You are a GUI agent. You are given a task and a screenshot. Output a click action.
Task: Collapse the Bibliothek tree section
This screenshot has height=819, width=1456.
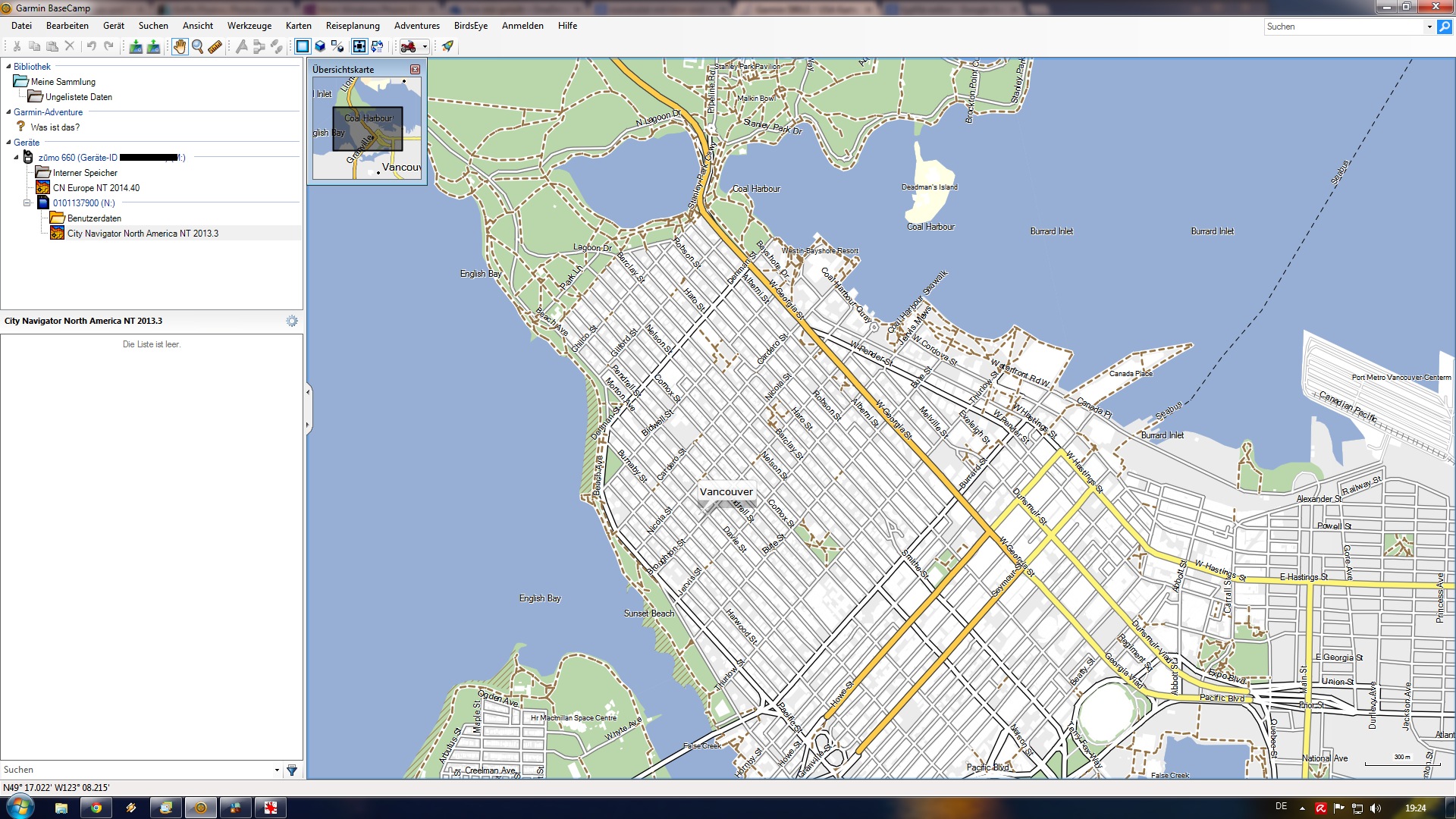click(8, 67)
